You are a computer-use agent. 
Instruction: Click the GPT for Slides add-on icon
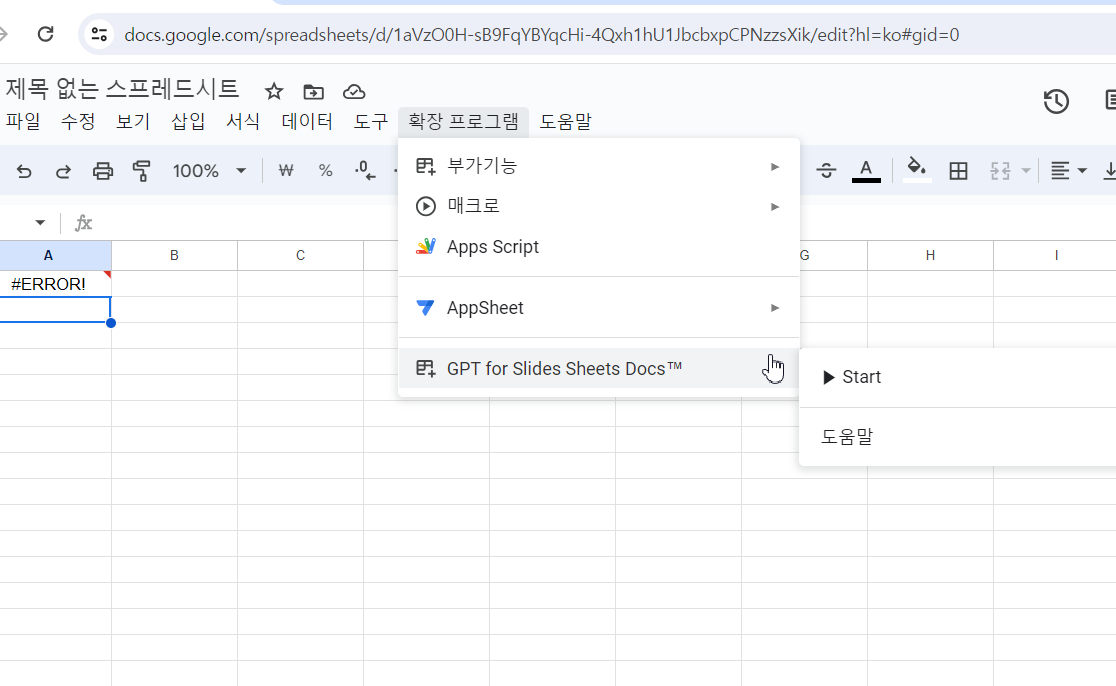[426, 369]
